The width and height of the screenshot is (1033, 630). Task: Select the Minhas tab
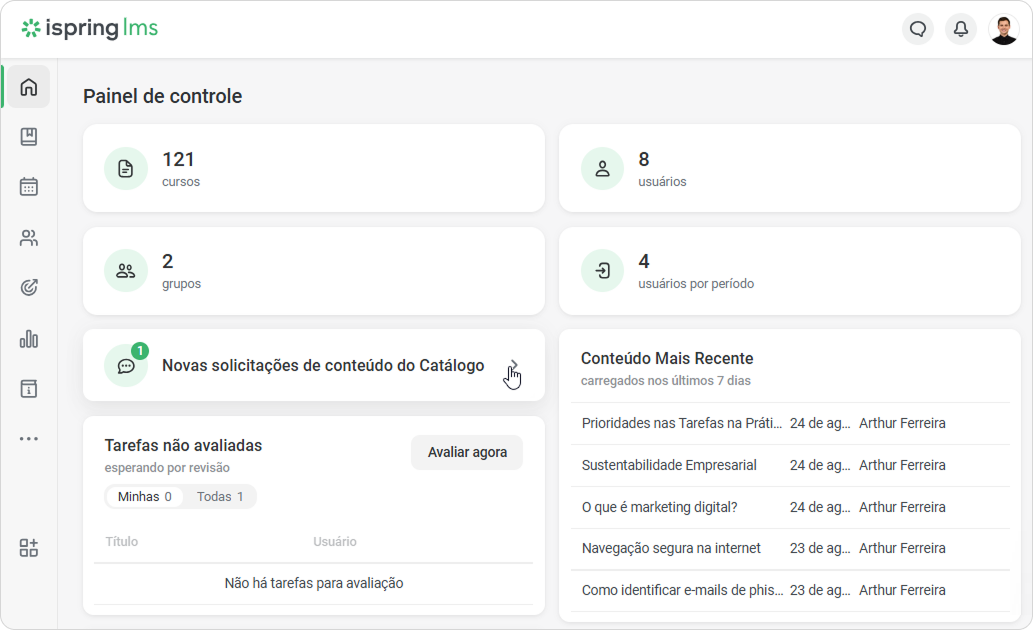[x=144, y=496]
